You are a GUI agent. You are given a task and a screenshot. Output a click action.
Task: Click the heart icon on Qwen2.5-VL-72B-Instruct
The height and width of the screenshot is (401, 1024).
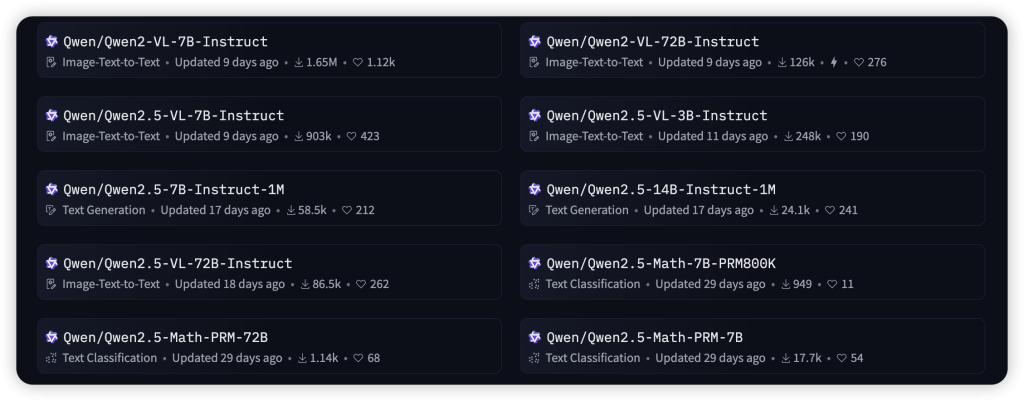click(x=361, y=284)
